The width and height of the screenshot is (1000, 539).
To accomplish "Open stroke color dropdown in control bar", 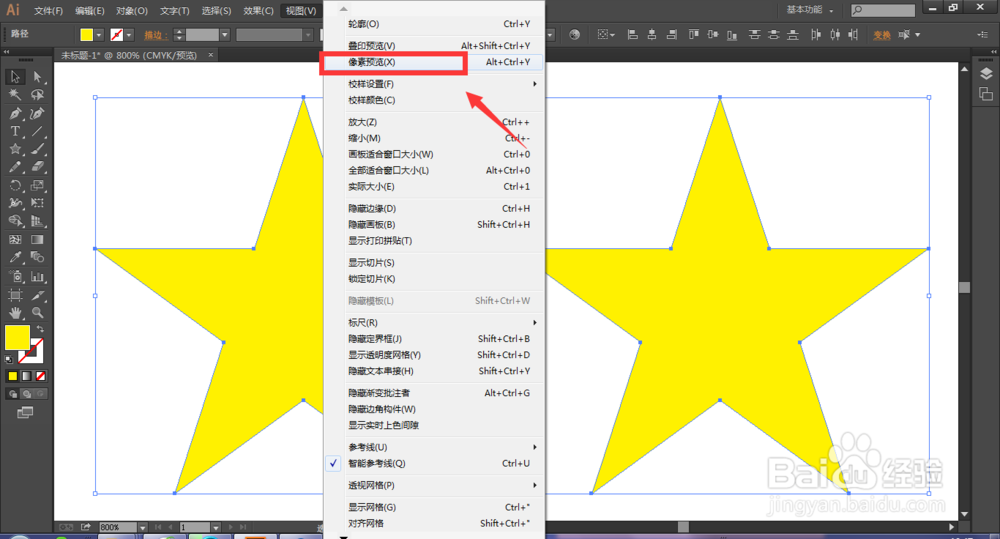I will (x=129, y=34).
